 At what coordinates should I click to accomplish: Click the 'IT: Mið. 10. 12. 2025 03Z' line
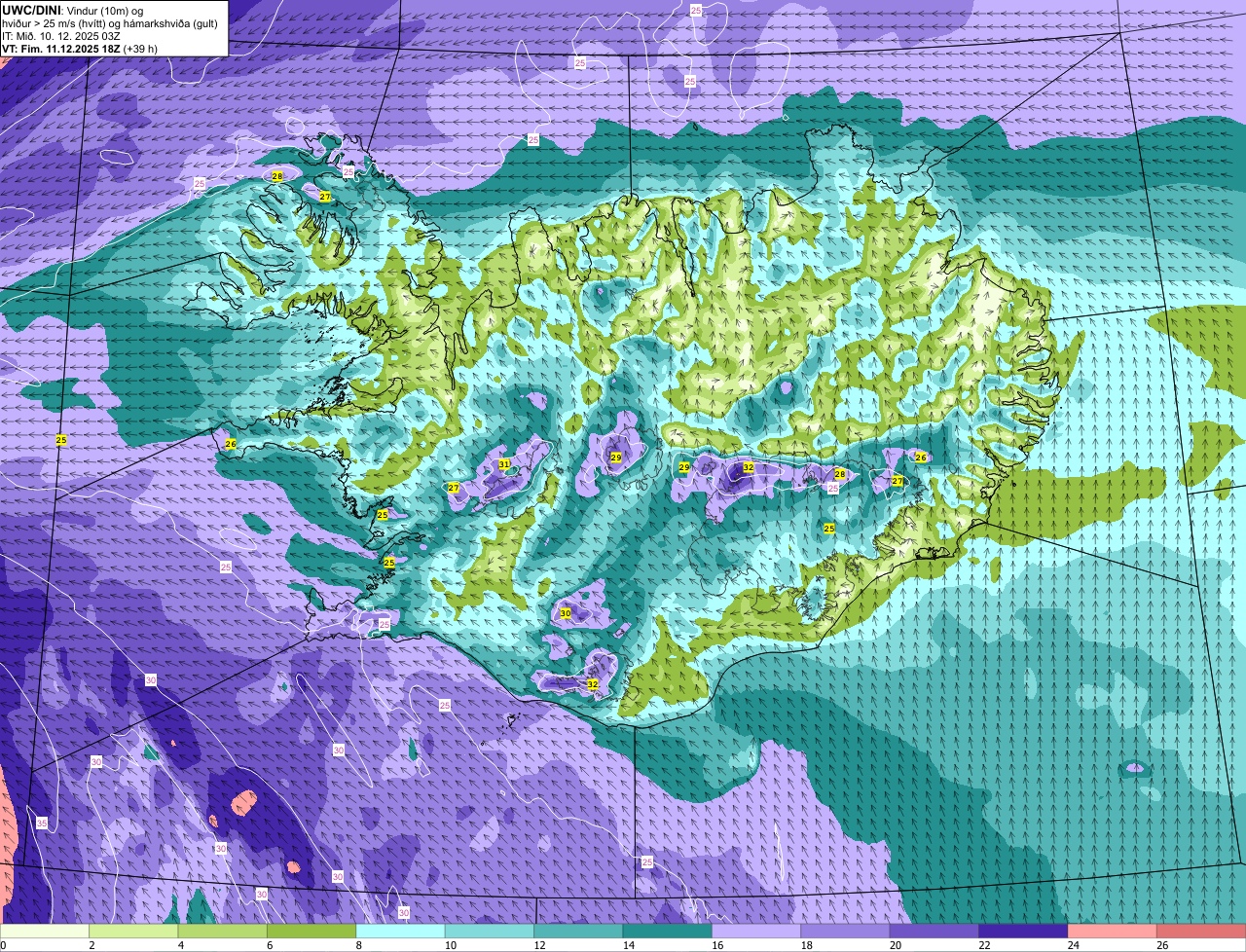click(61, 36)
